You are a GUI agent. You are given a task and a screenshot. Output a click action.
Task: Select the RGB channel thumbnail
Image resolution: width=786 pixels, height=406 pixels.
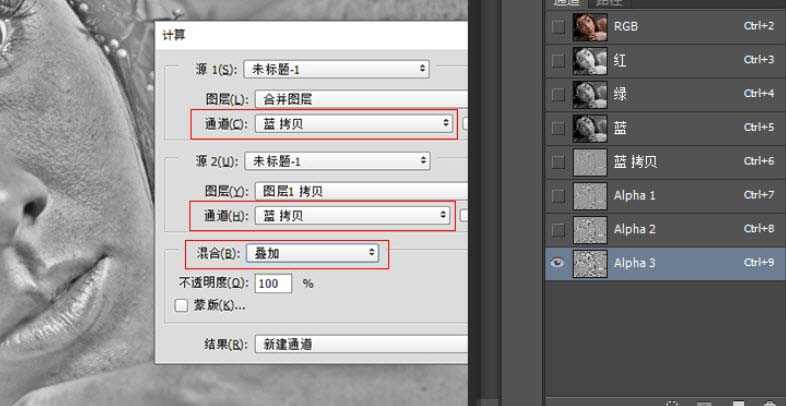(590, 27)
